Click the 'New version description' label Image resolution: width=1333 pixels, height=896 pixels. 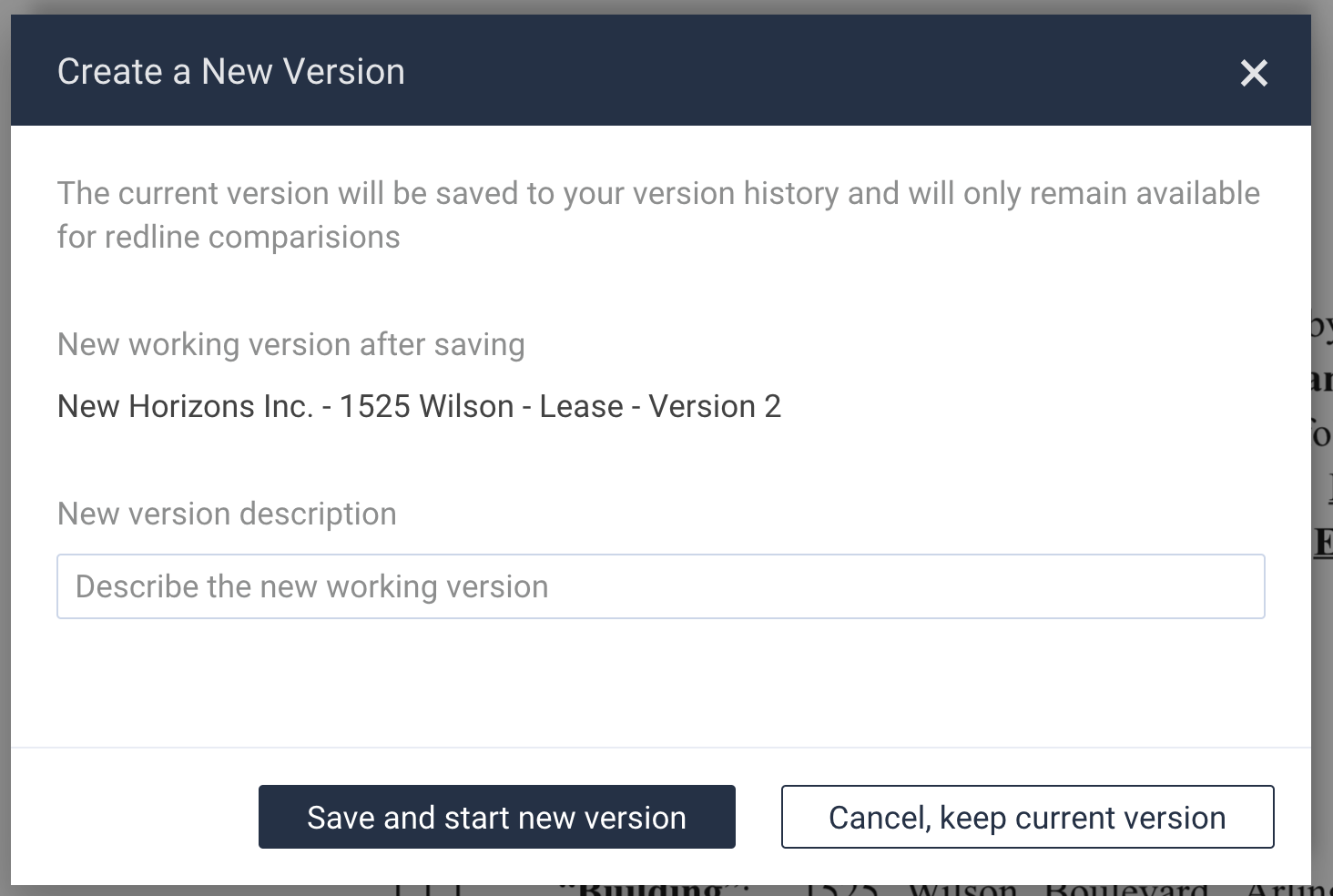[227, 514]
